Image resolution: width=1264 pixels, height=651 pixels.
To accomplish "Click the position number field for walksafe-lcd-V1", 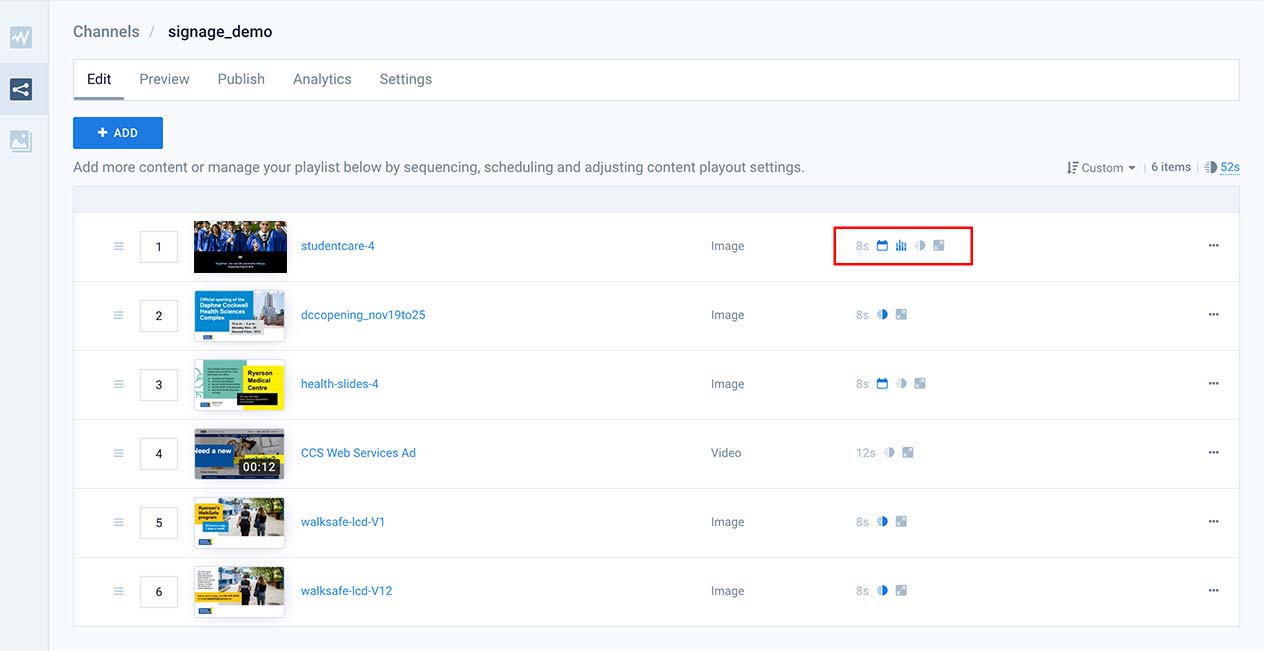I will (159, 522).
